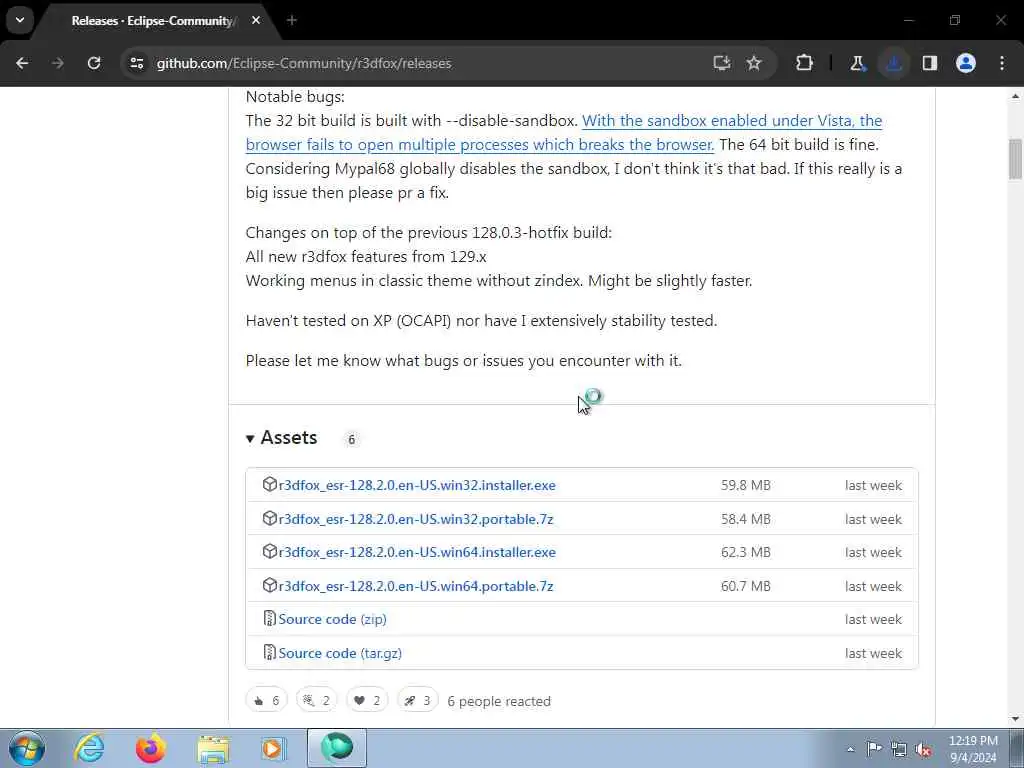Click the muted volume tray icon

coord(923,750)
